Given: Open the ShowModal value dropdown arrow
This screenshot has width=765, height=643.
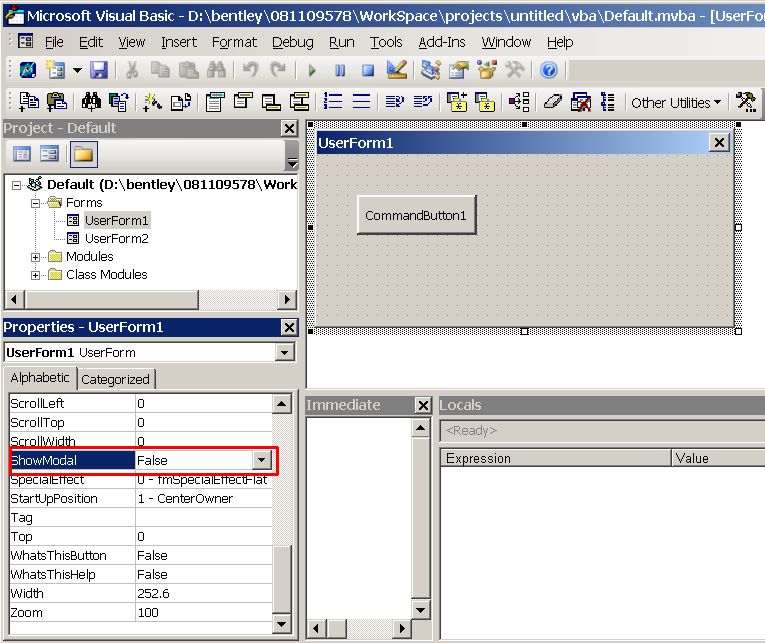Looking at the screenshot, I should 262,460.
